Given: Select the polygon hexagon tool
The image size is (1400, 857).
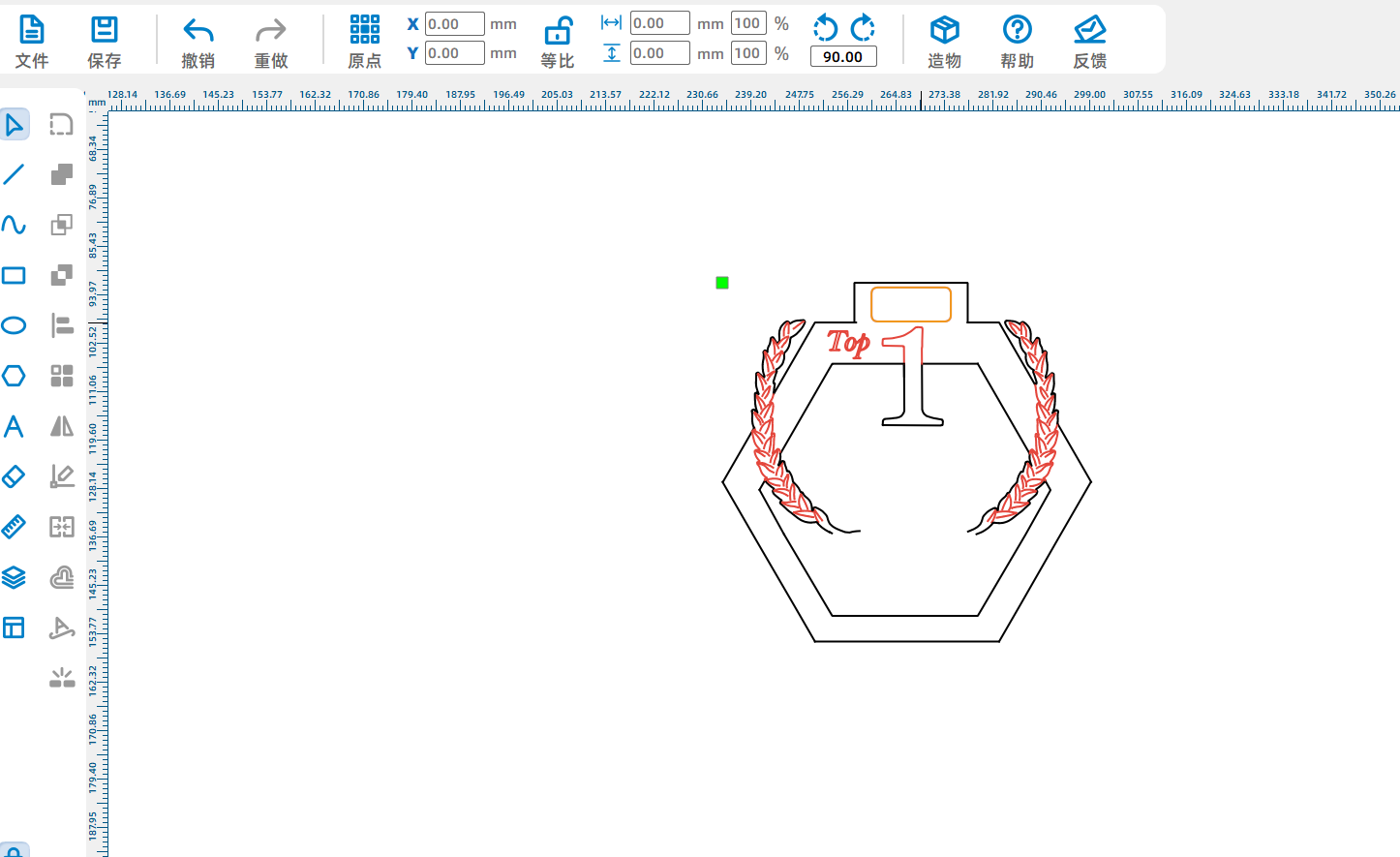Looking at the screenshot, I should [x=14, y=376].
